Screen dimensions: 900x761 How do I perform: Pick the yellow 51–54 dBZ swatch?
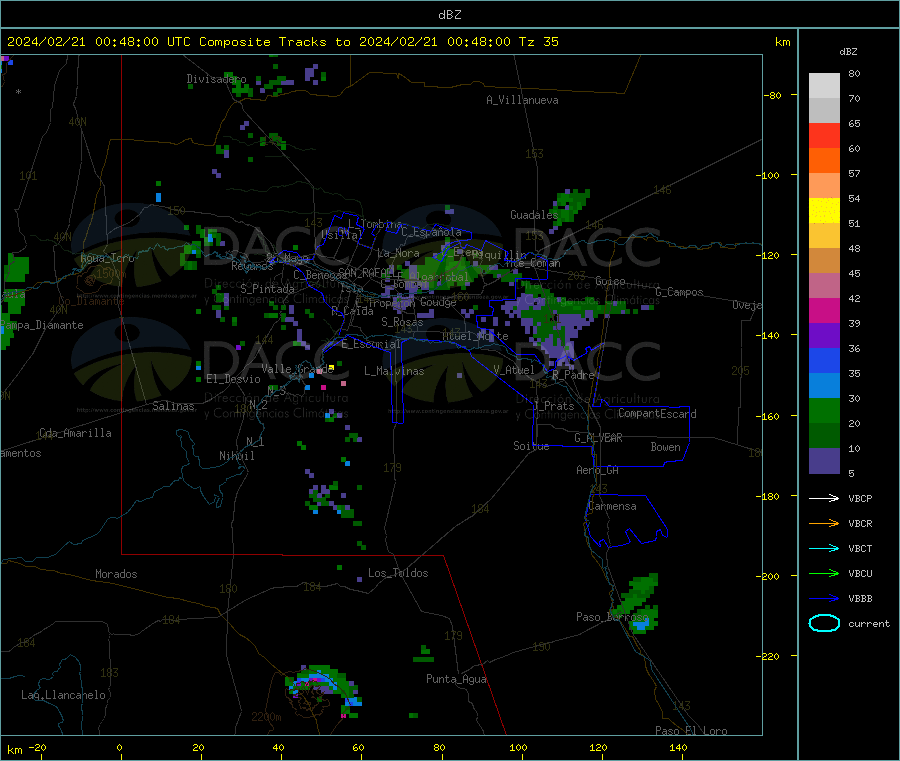click(x=824, y=211)
